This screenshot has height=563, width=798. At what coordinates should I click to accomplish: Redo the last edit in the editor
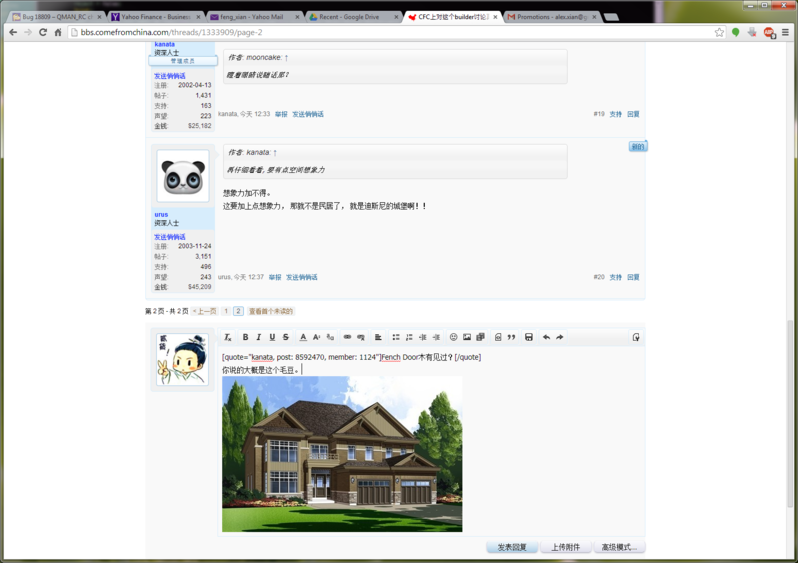(560, 337)
